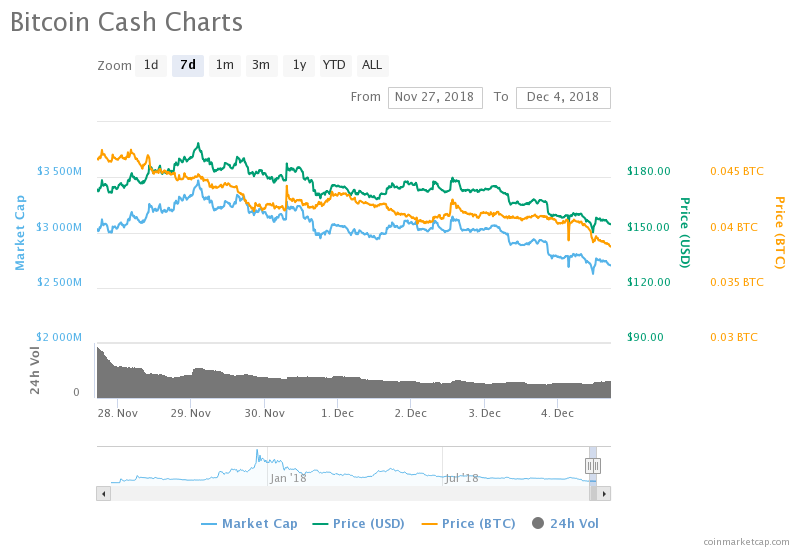This screenshot has width=800, height=550.
Task: Toggle Price (USD) series in legend
Action: (x=360, y=523)
